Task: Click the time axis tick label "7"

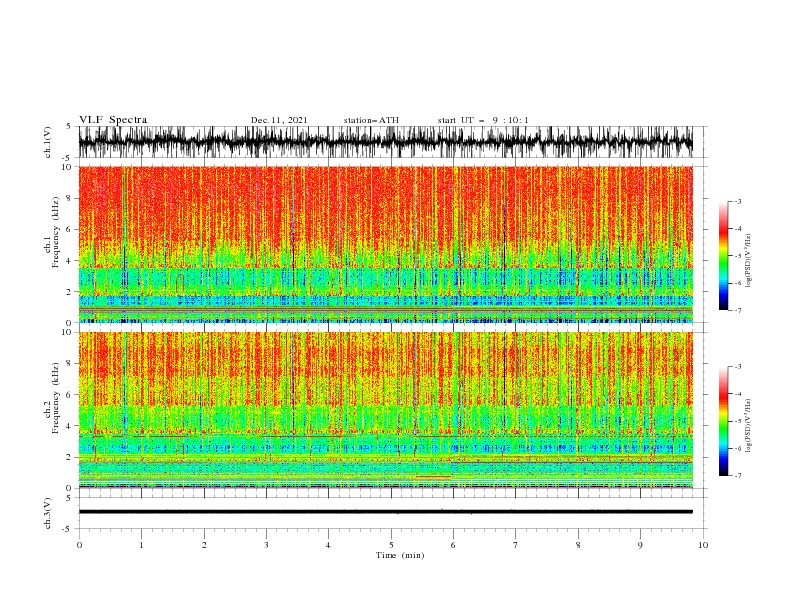Action: pyautogui.click(x=515, y=545)
